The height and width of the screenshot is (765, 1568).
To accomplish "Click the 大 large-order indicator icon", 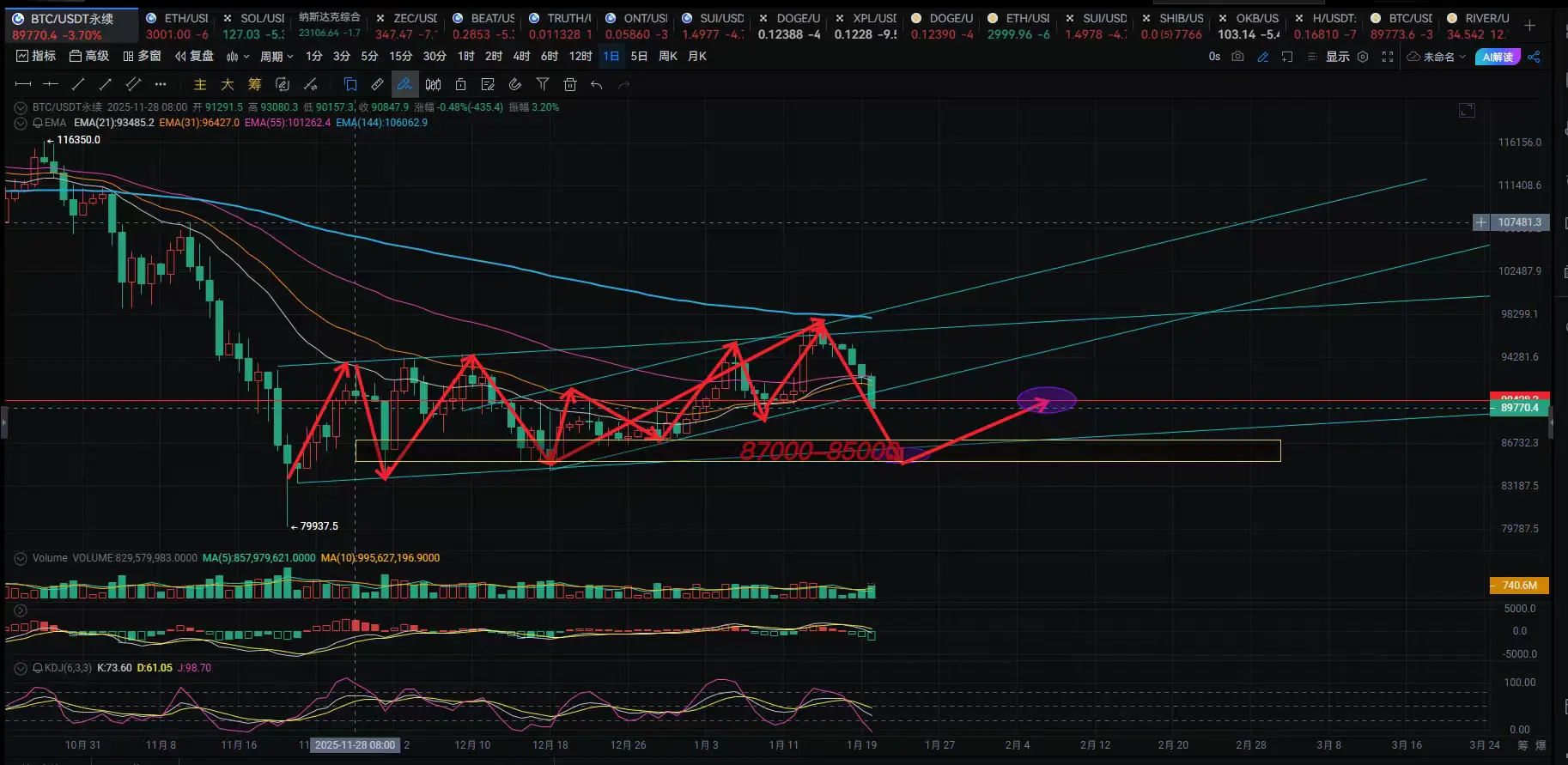I will [228, 84].
